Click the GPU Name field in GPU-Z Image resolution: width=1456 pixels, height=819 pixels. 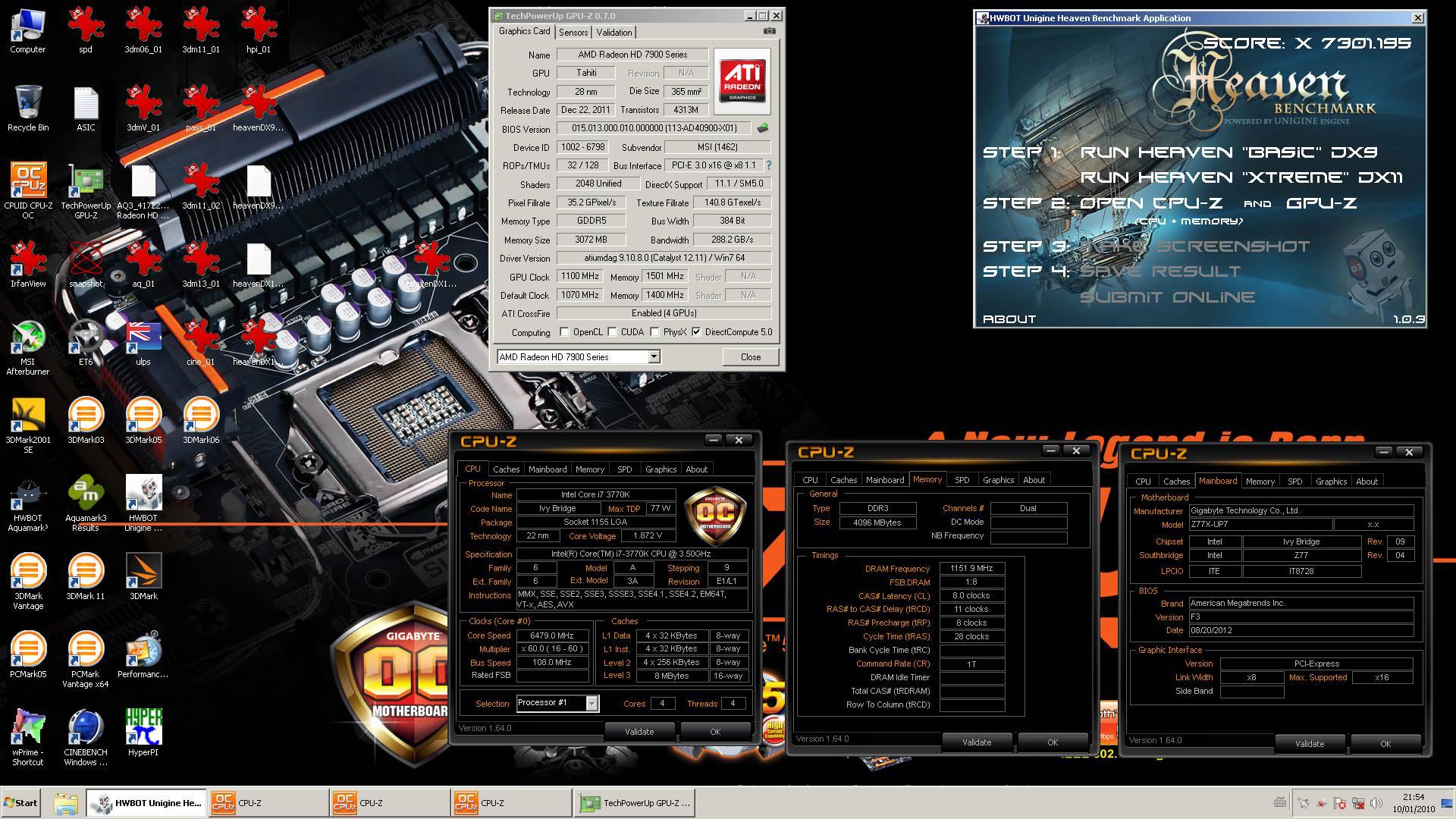632,55
